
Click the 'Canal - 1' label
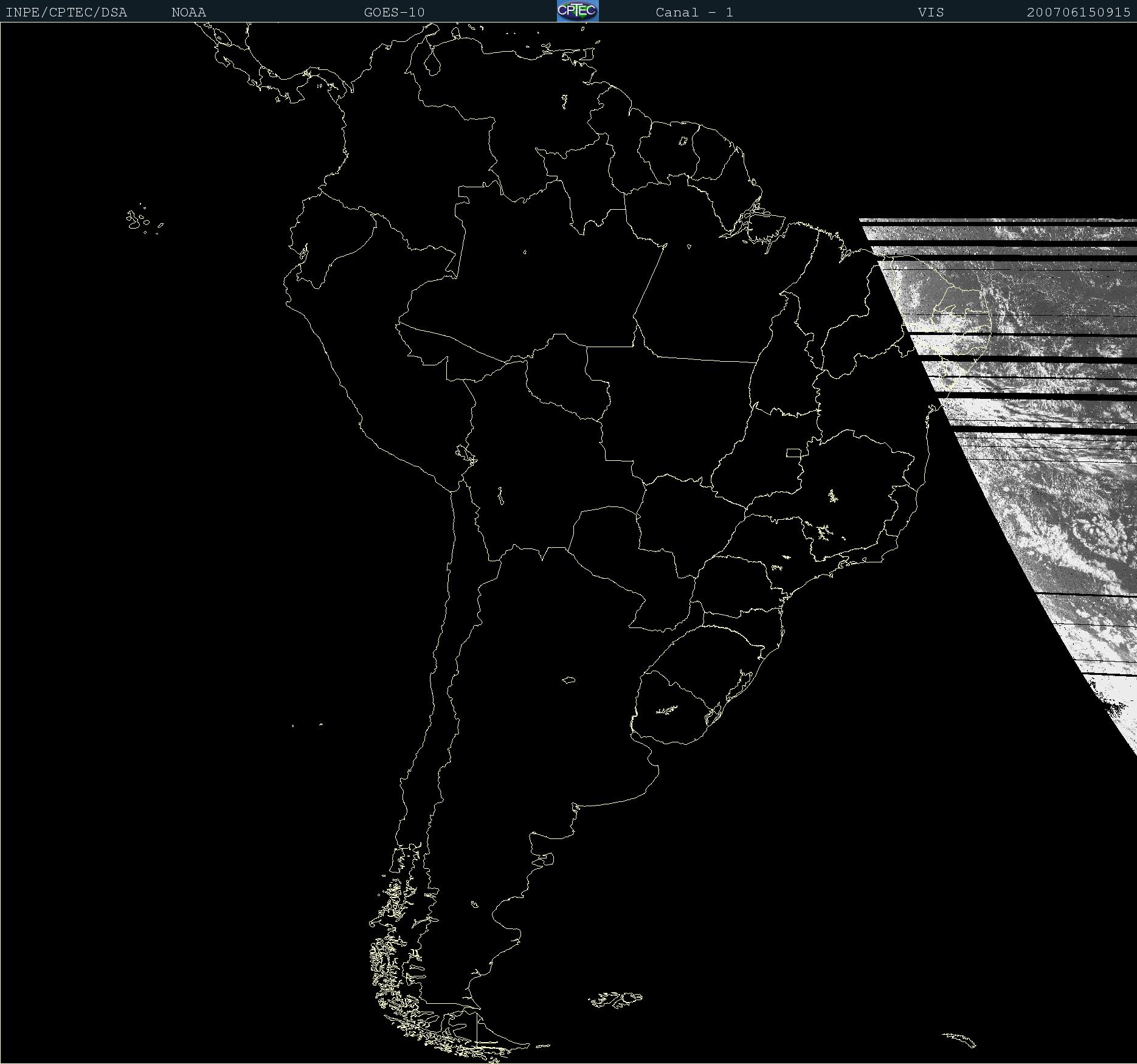pos(694,13)
